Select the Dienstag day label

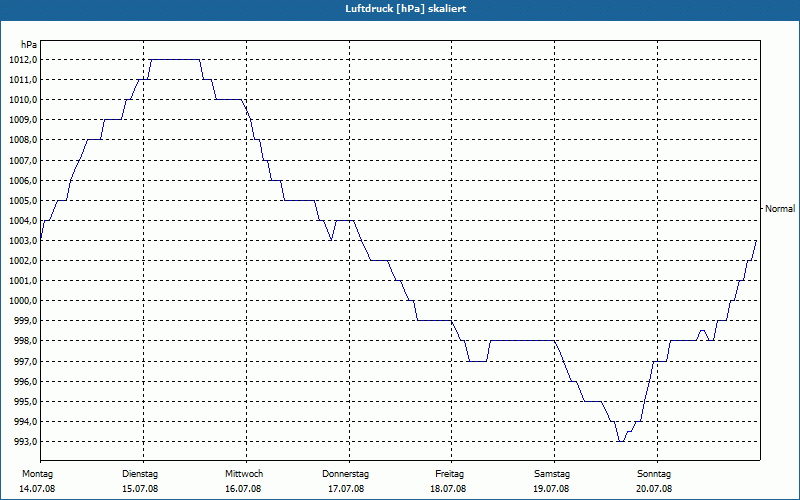140,474
